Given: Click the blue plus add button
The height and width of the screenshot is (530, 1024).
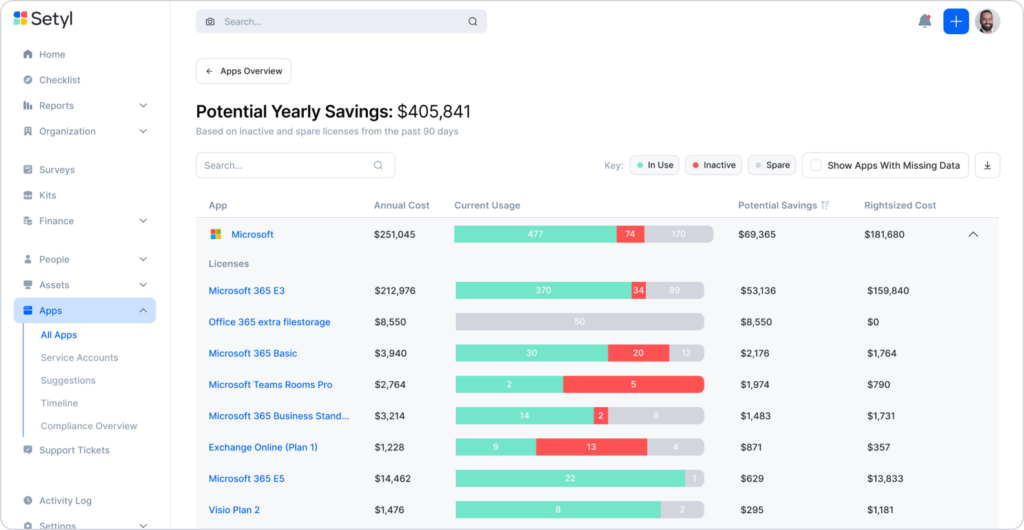Looking at the screenshot, I should [x=955, y=22].
